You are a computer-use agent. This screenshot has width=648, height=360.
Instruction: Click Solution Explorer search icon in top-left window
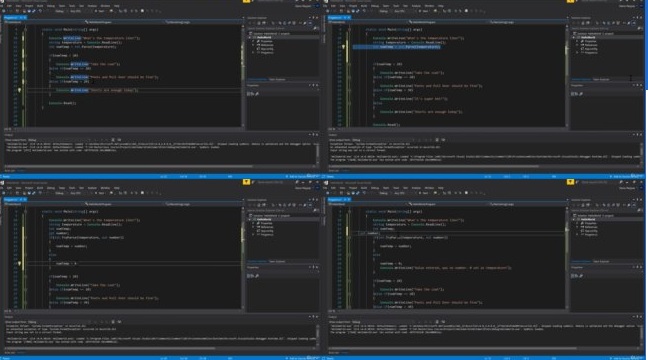click(314, 29)
